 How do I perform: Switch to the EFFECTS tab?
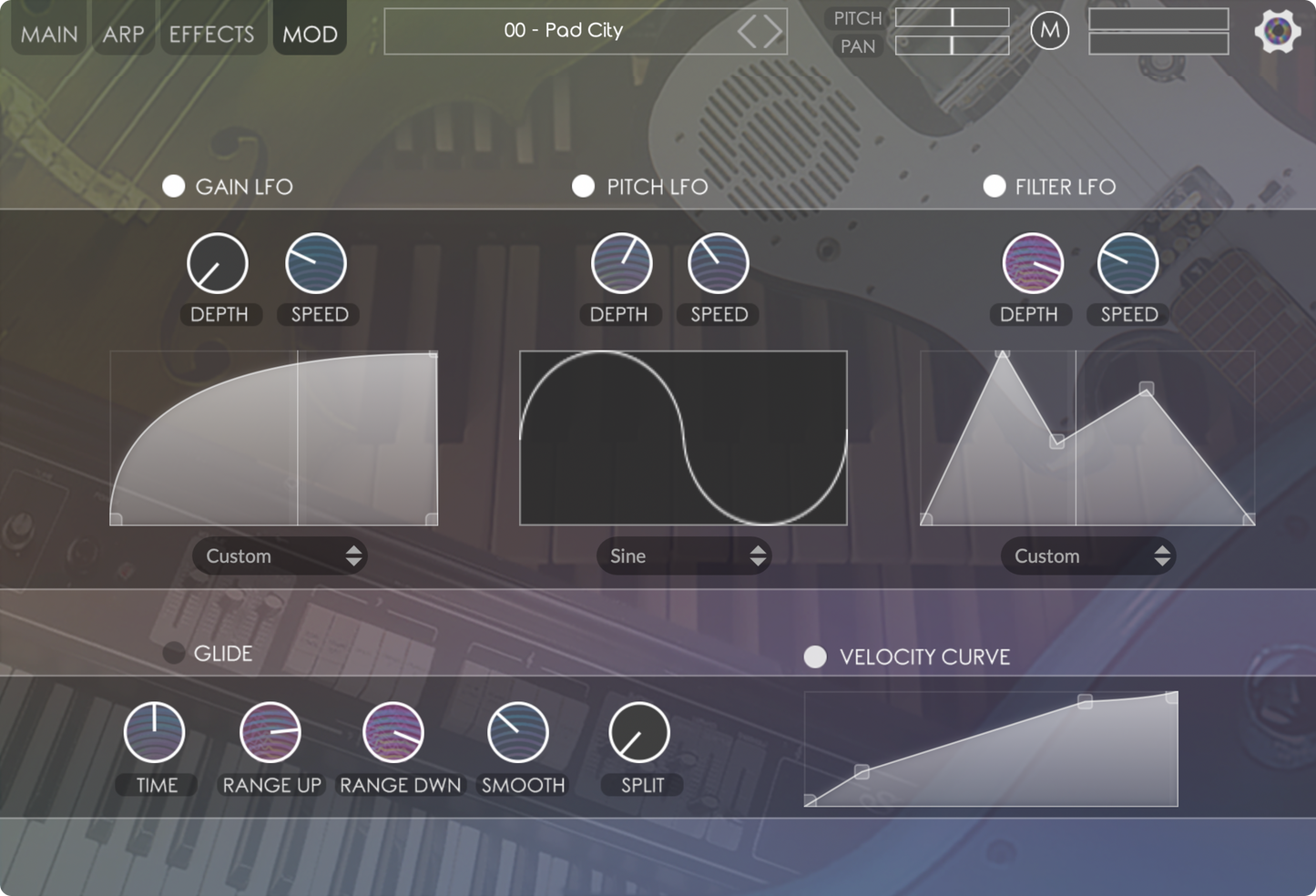[211, 34]
